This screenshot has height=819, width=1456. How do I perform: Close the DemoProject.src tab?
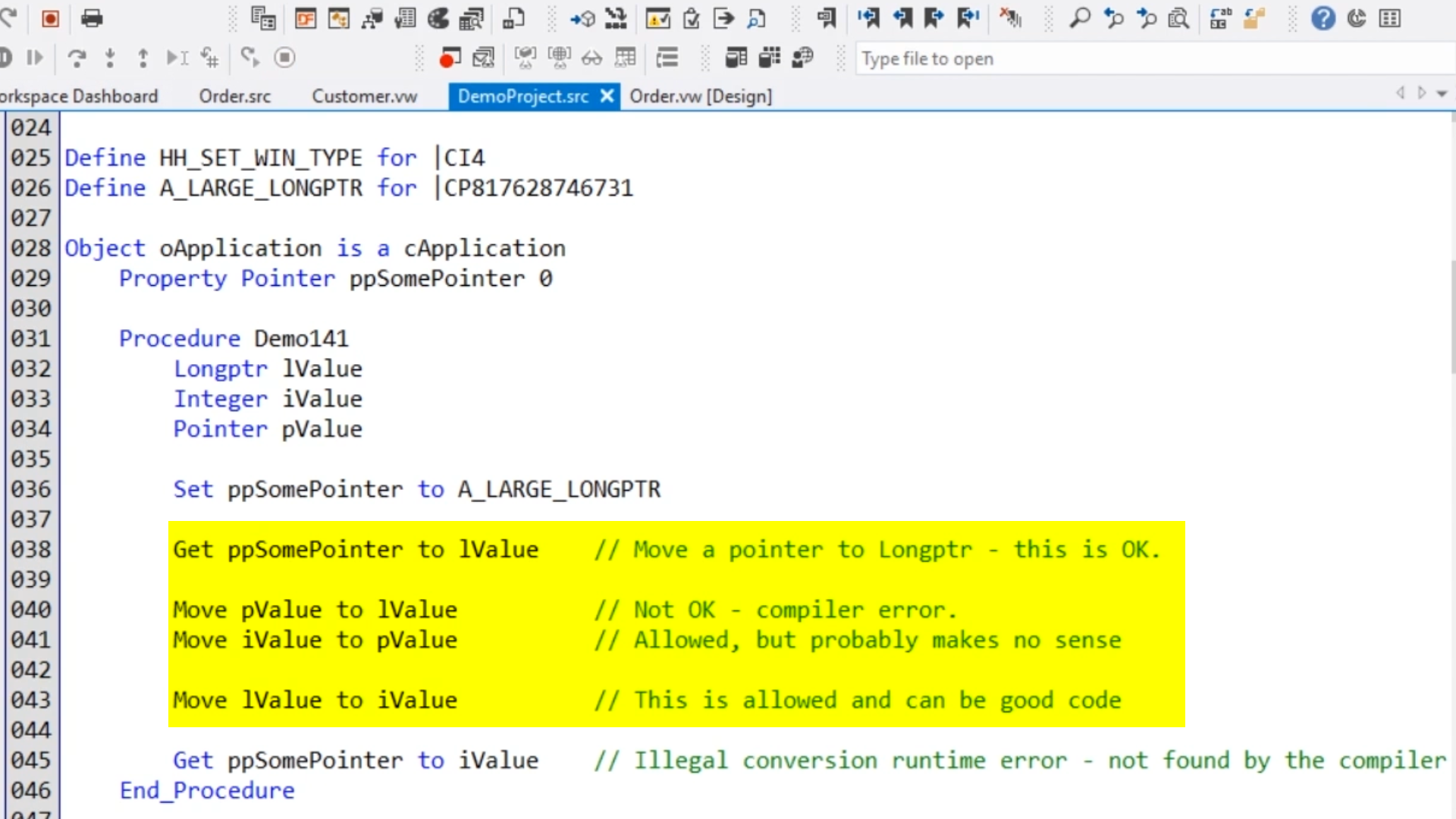(607, 96)
